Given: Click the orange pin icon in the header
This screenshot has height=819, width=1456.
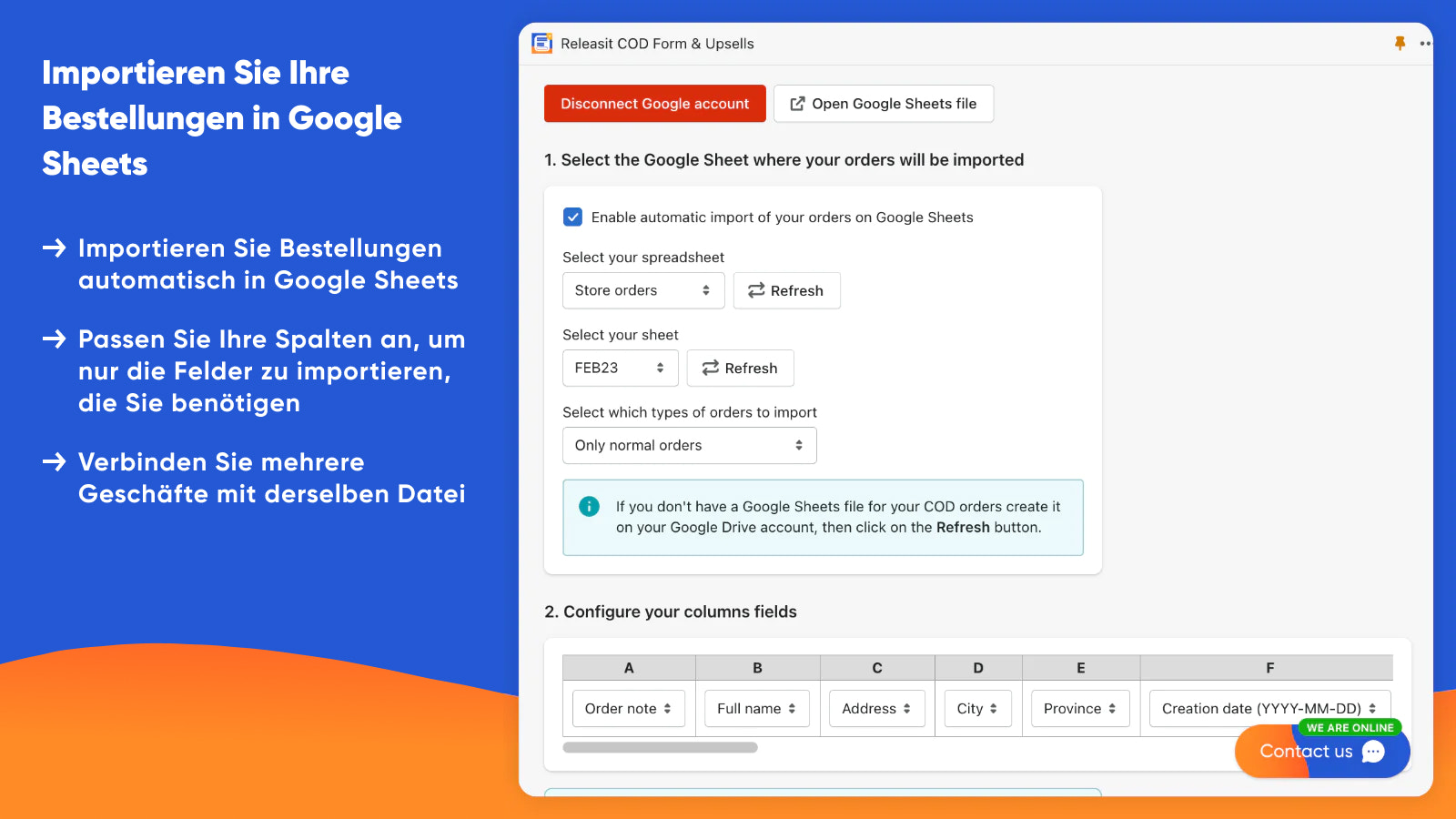Looking at the screenshot, I should coord(1400,43).
